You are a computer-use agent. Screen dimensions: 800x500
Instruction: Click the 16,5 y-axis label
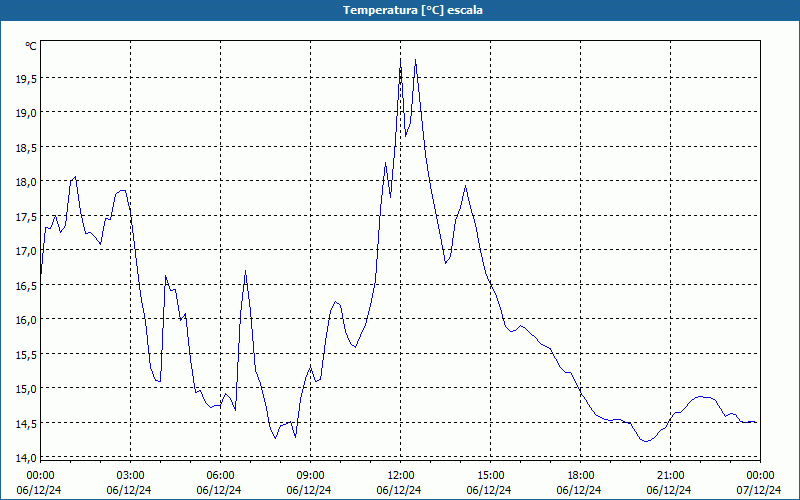coord(26,285)
